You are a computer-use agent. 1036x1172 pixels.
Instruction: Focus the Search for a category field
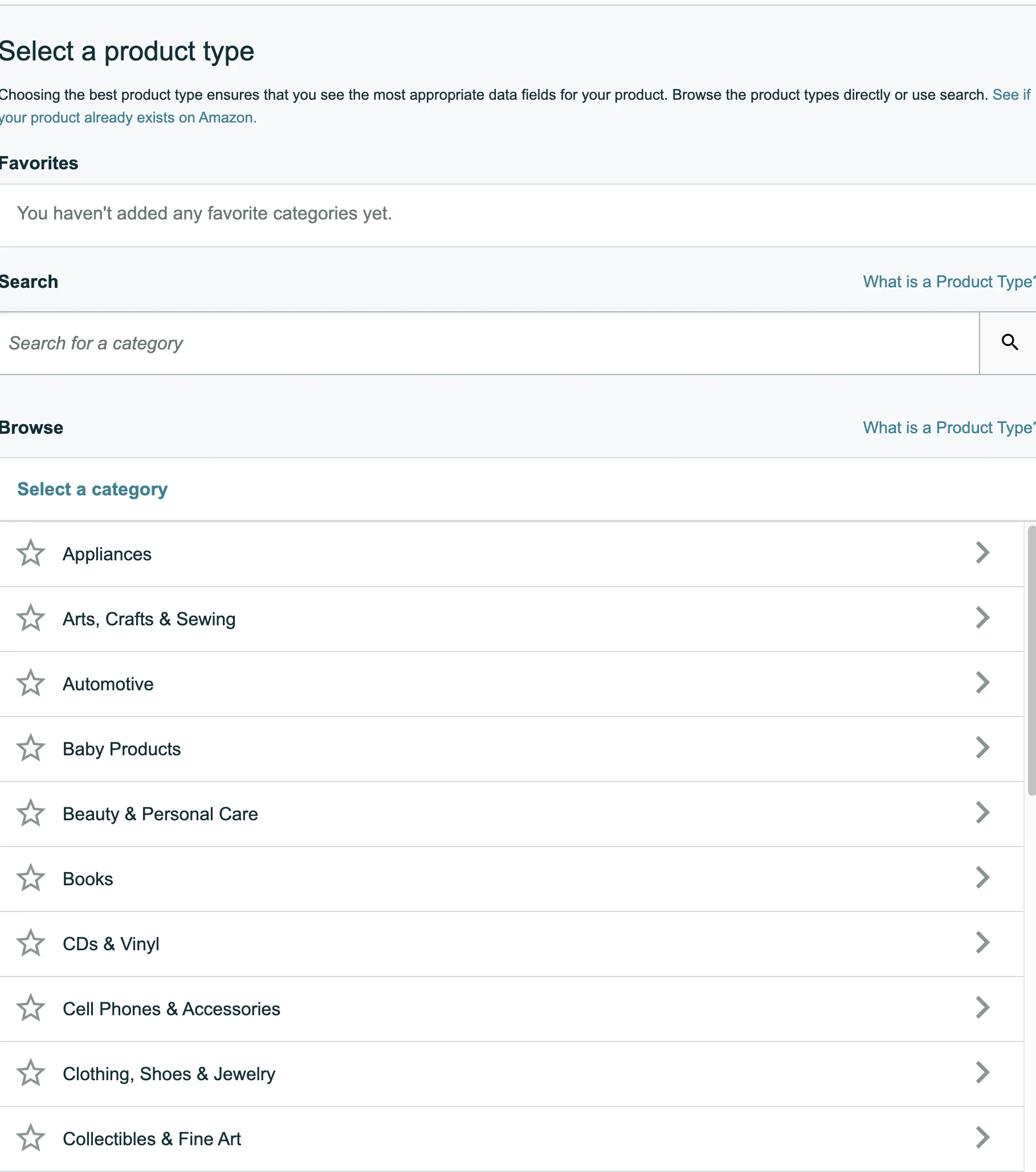489,344
